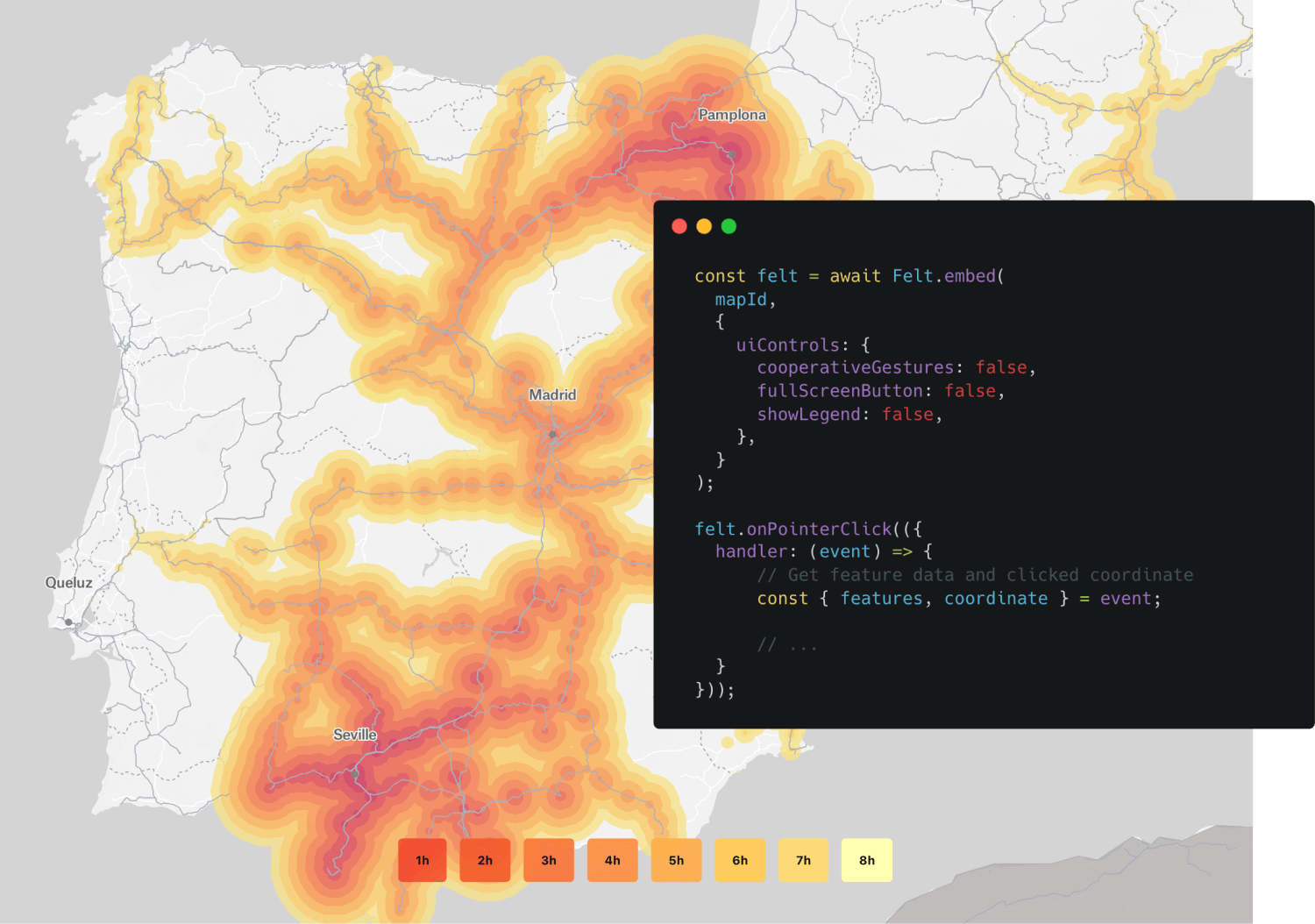
Task: Click the mapId variable in the code
Action: [741, 299]
